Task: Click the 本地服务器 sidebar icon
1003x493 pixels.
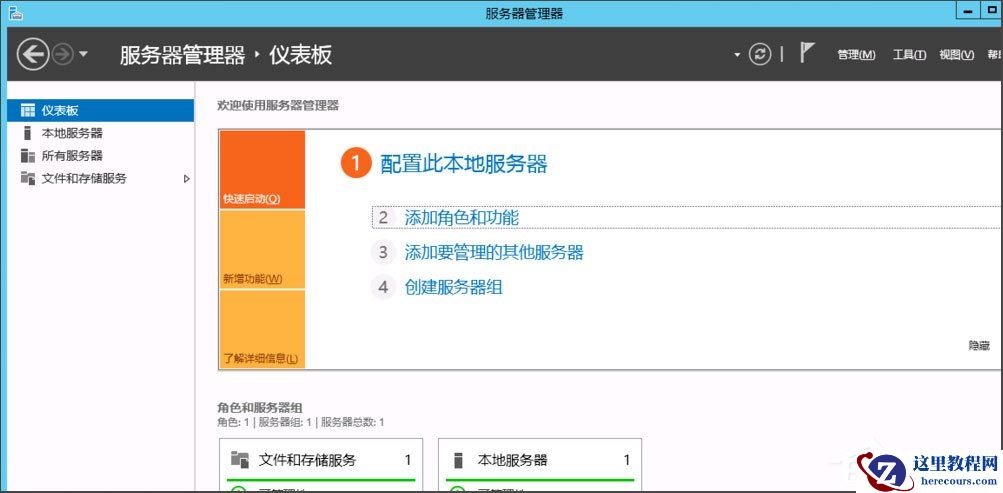Action: pyautogui.click(x=27, y=133)
